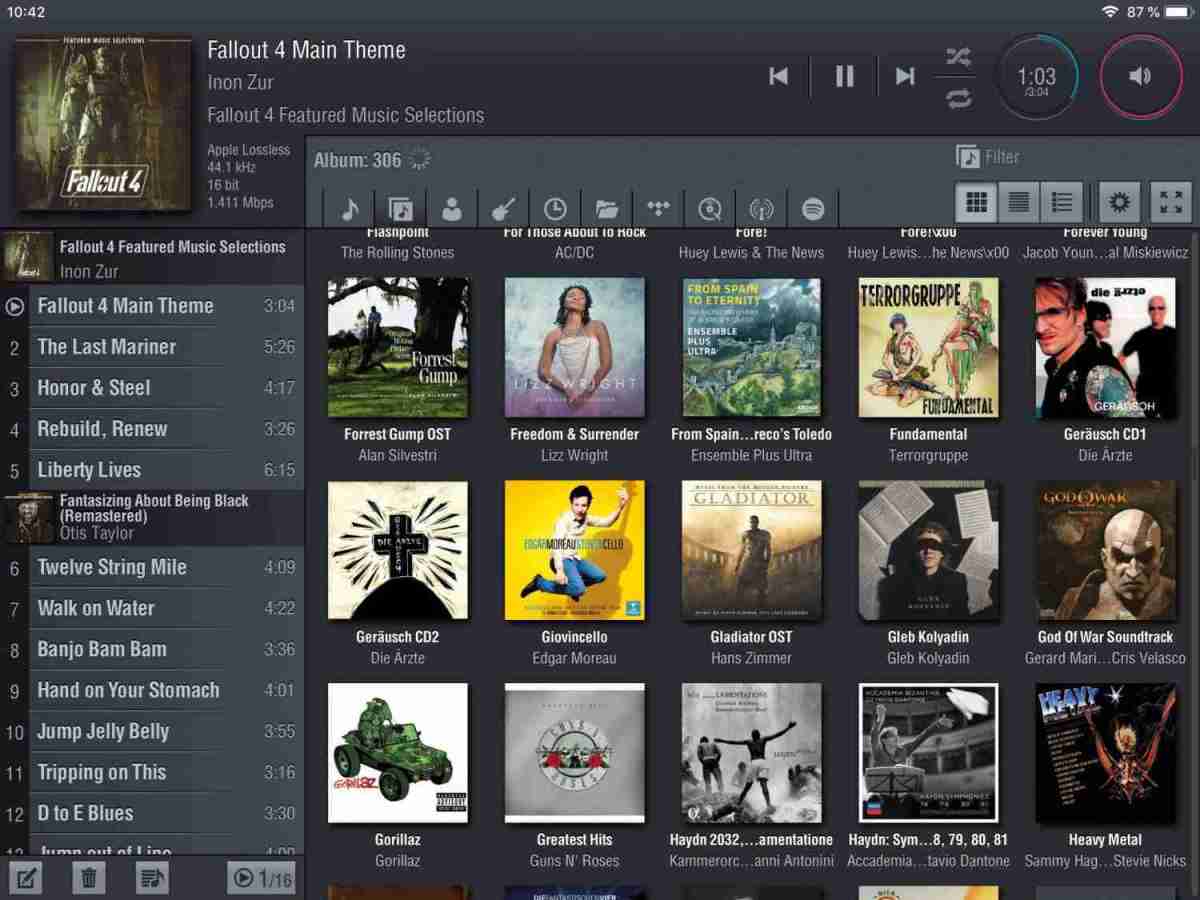Switch to the Albums library tab

(401, 208)
